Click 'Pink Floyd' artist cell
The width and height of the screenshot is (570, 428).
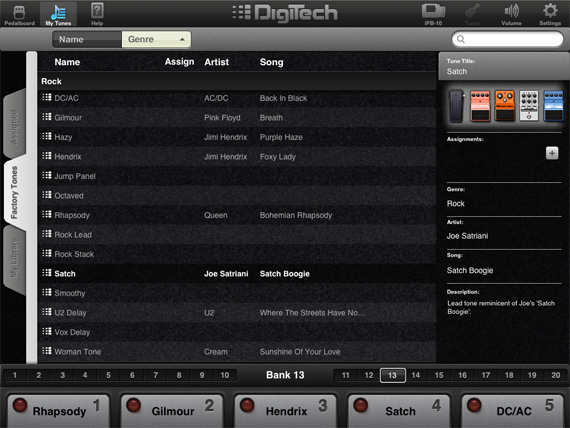click(x=222, y=117)
